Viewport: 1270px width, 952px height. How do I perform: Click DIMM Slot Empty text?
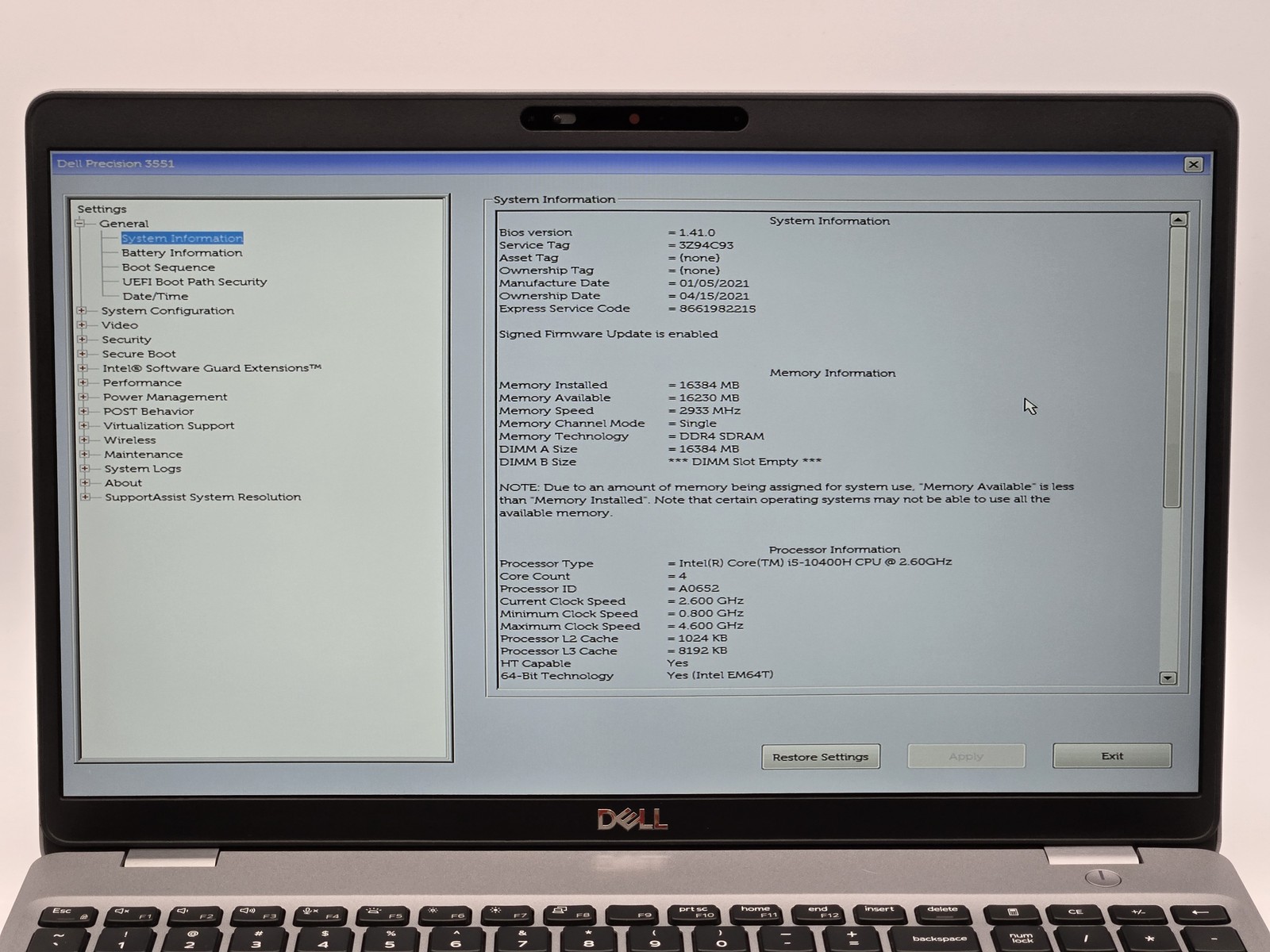tap(745, 461)
